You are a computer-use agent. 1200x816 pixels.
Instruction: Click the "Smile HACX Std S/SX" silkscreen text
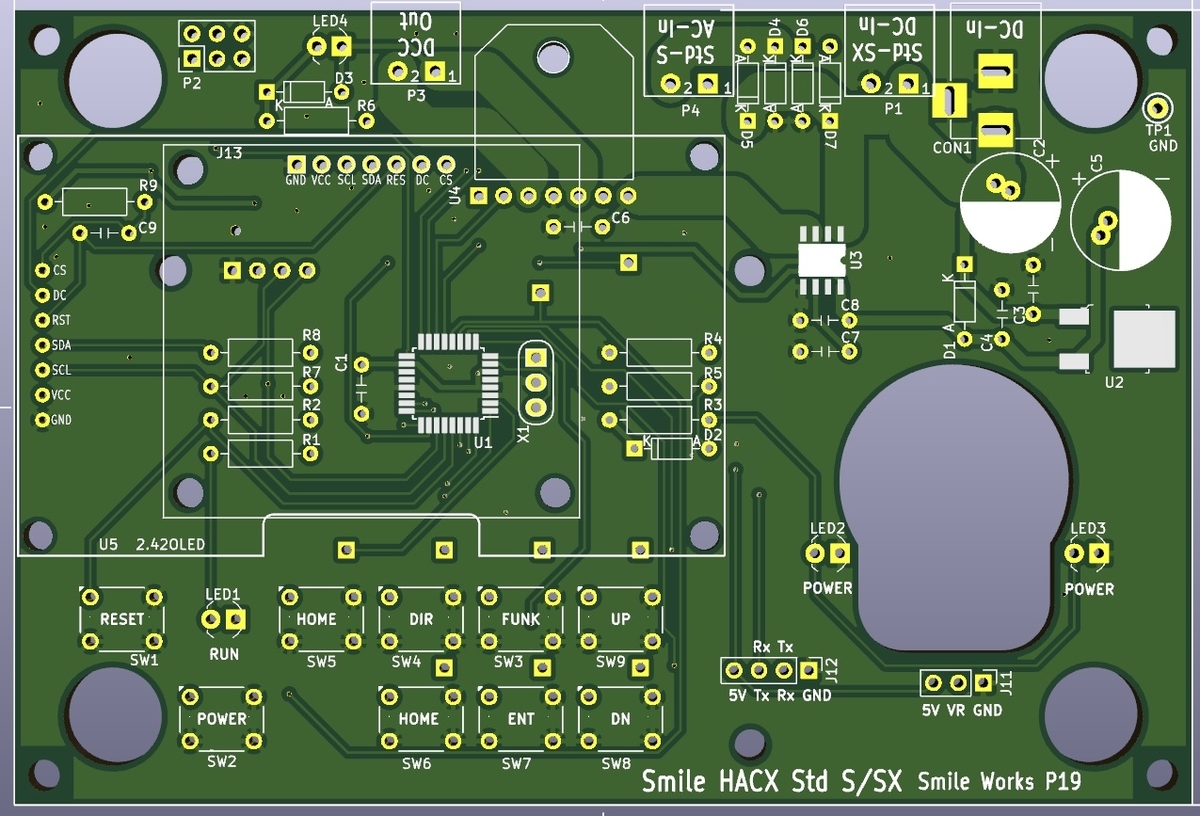pyautogui.click(x=772, y=781)
